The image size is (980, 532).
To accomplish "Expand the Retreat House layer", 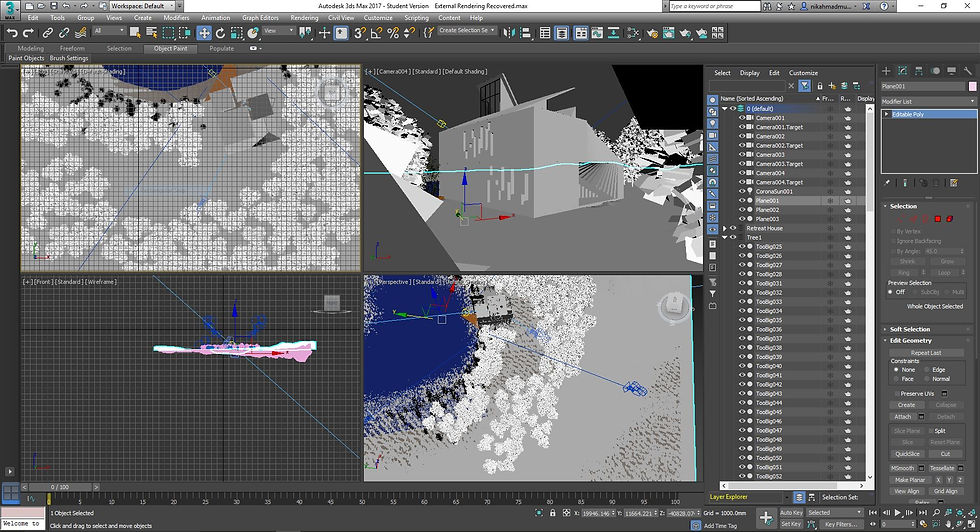I will [725, 228].
